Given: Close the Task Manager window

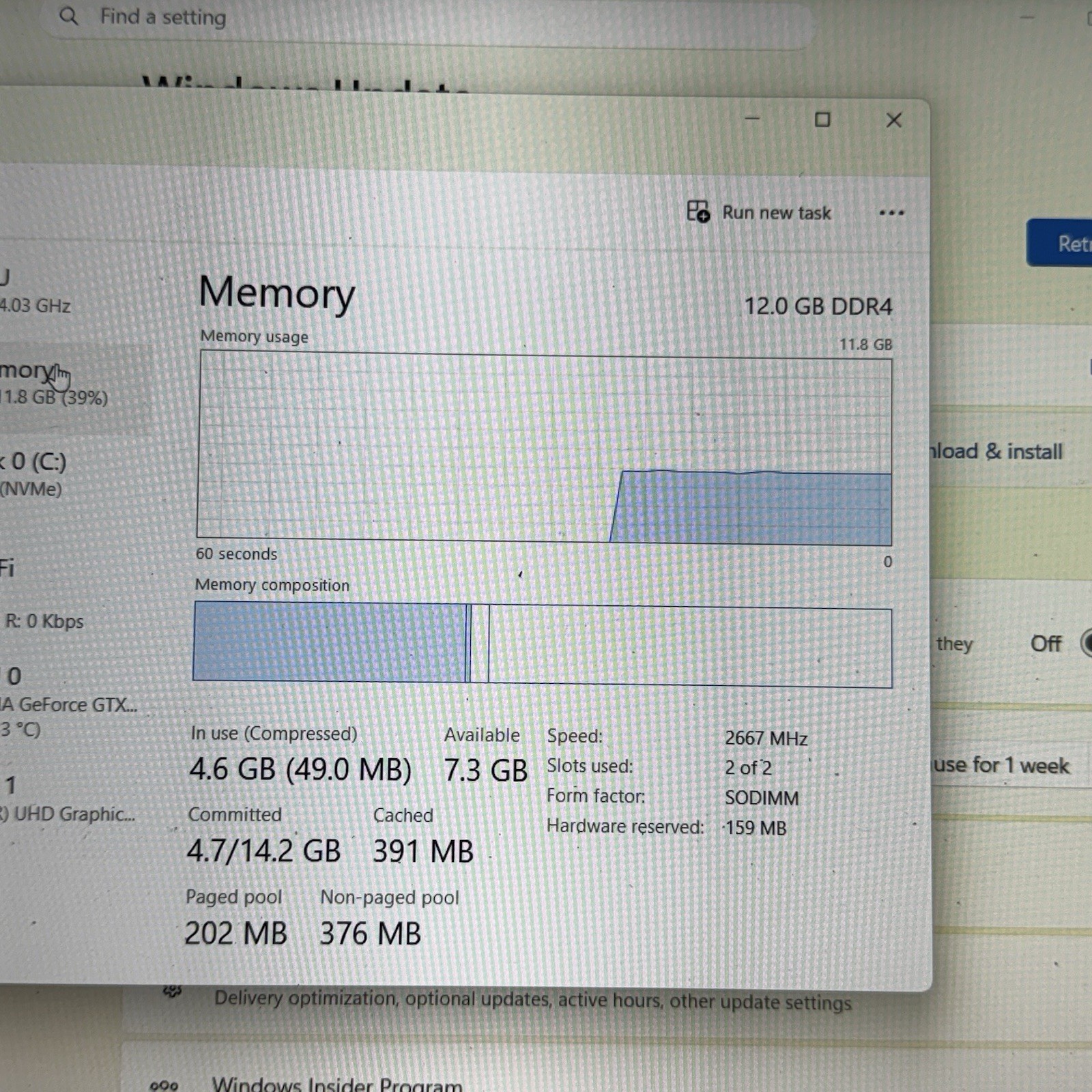Looking at the screenshot, I should click(894, 121).
